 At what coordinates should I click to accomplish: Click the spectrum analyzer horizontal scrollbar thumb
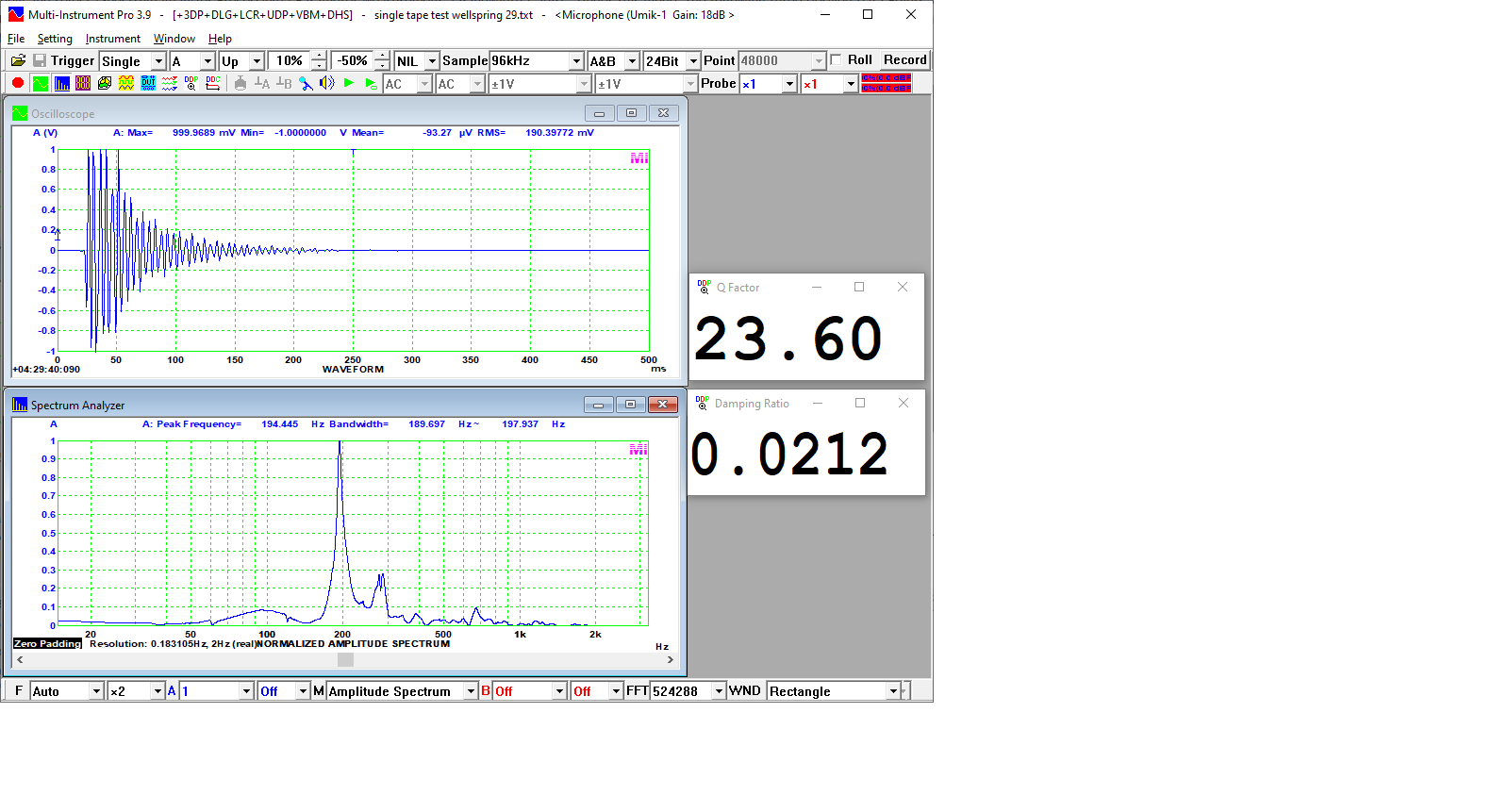(345, 660)
